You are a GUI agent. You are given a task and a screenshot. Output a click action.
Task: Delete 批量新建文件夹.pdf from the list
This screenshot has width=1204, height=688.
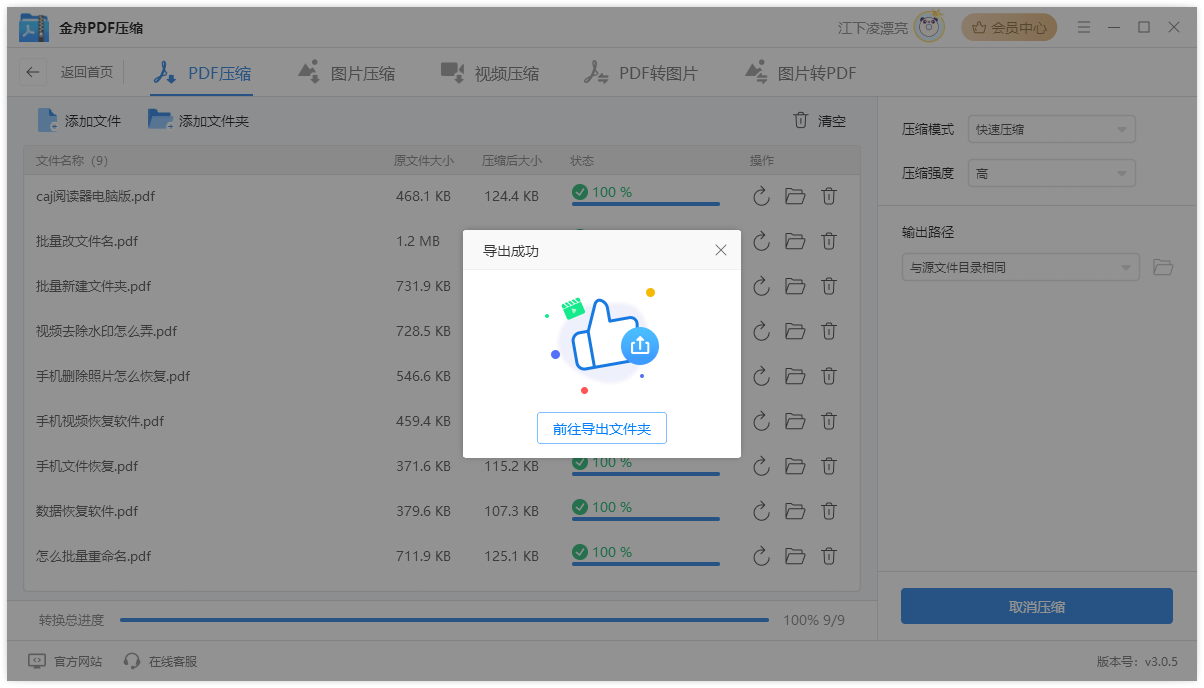[829, 286]
